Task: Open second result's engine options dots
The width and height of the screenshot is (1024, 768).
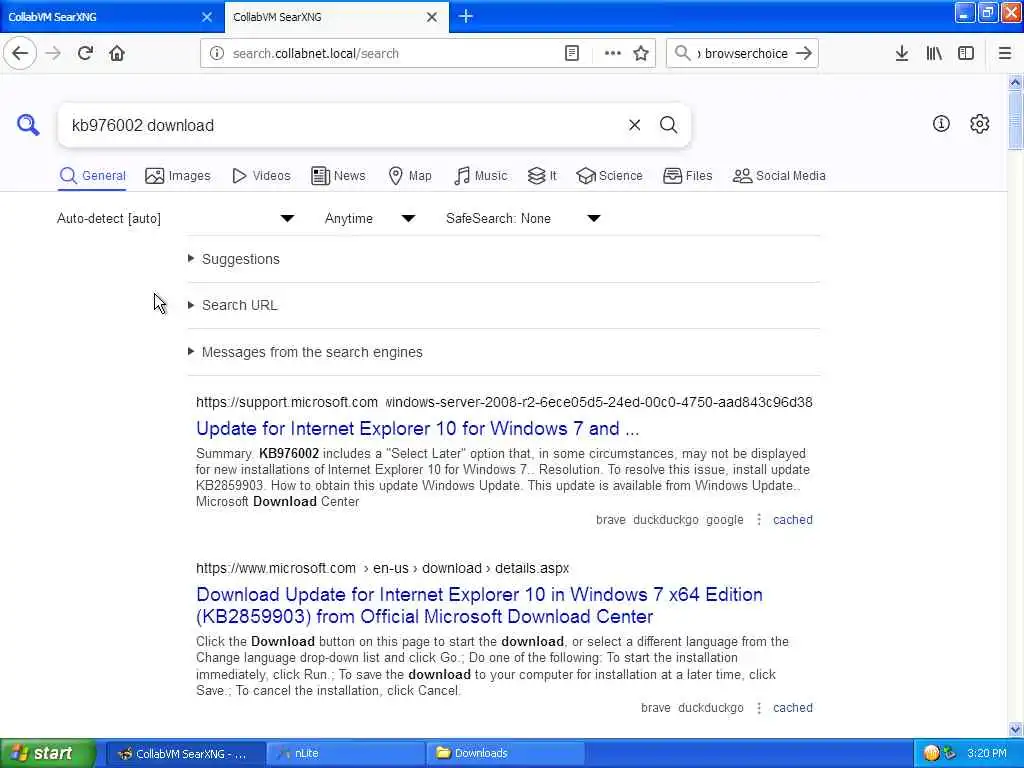Action: pos(758,708)
